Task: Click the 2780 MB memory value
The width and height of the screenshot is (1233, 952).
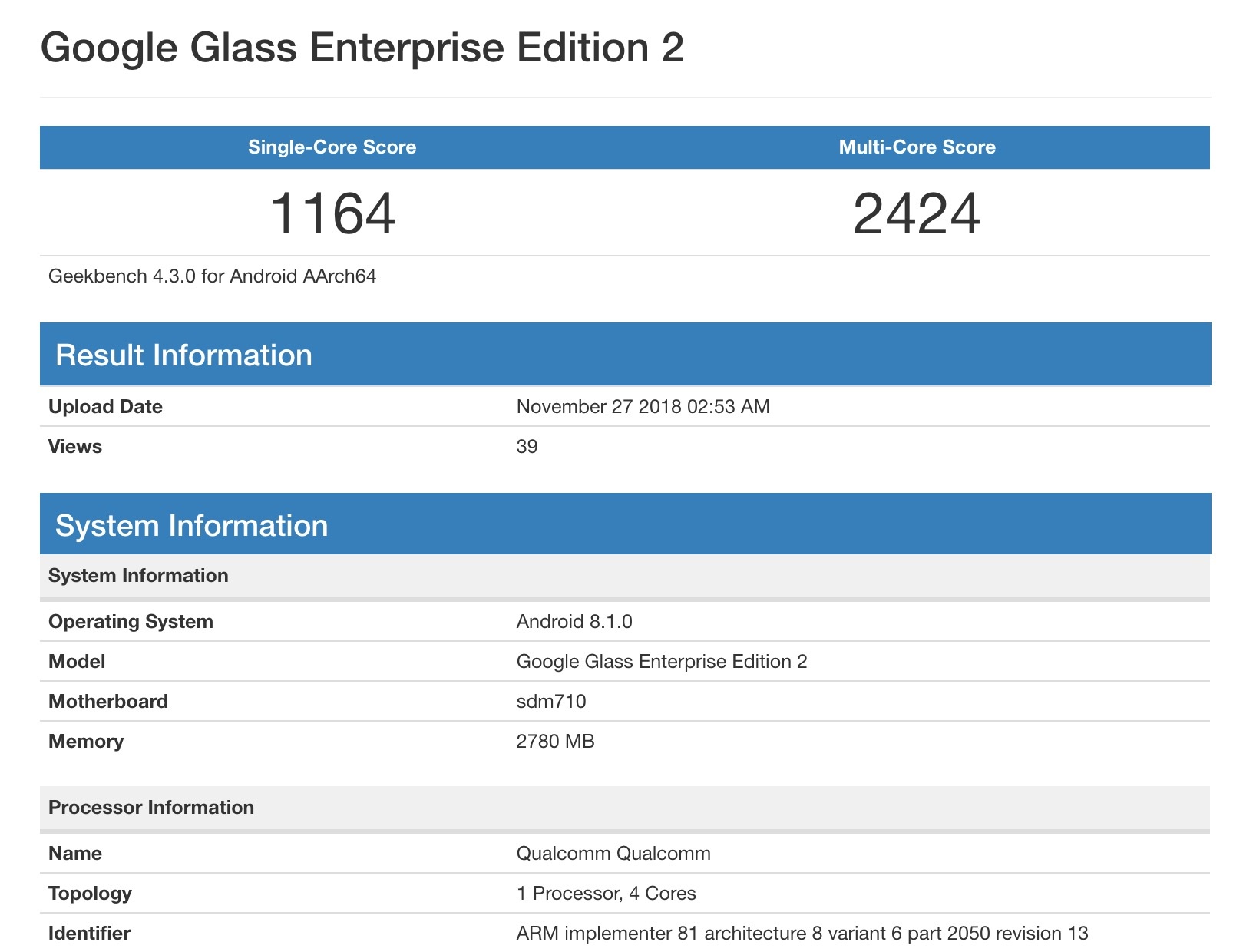Action: point(555,742)
